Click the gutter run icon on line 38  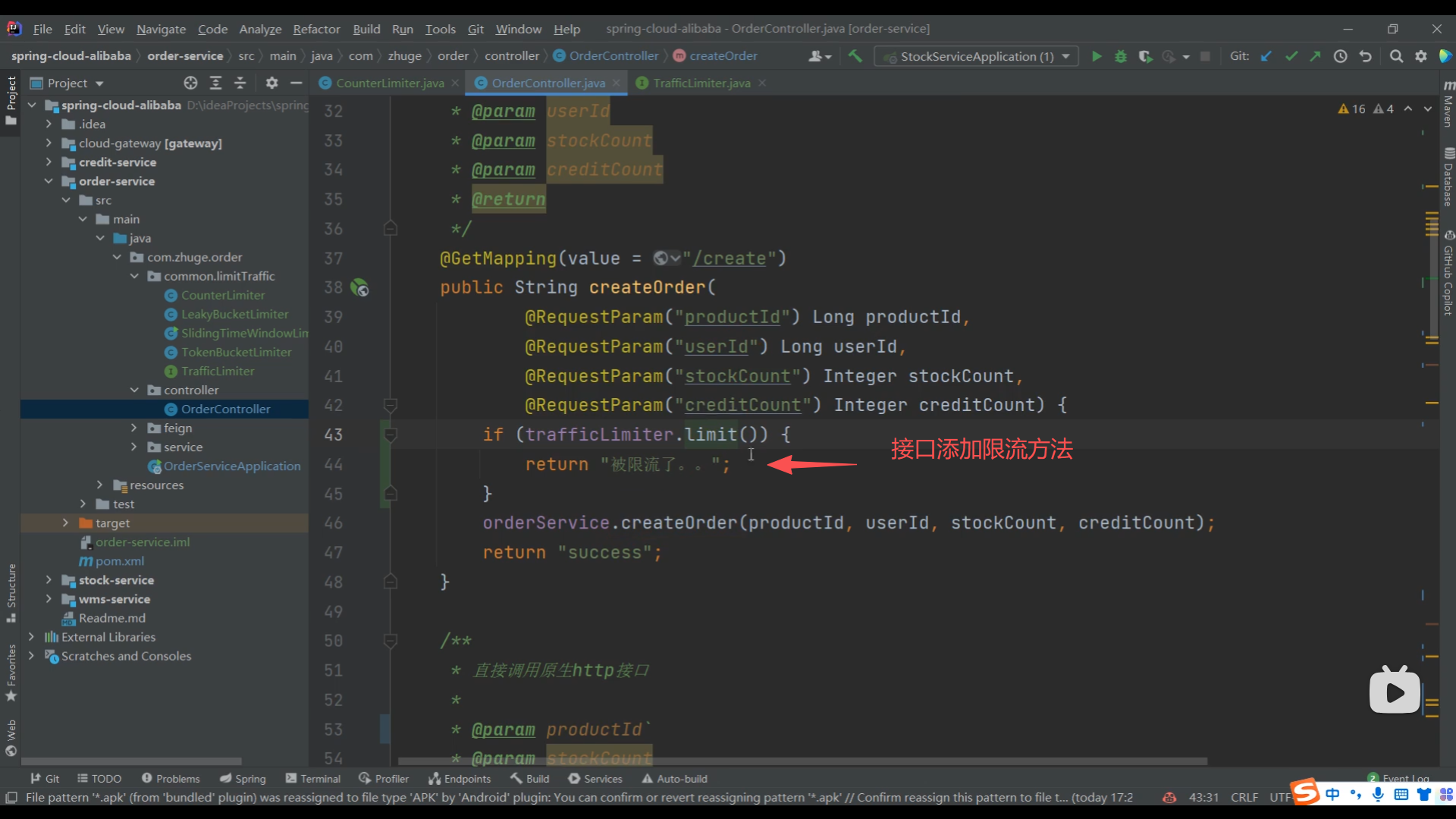(359, 287)
